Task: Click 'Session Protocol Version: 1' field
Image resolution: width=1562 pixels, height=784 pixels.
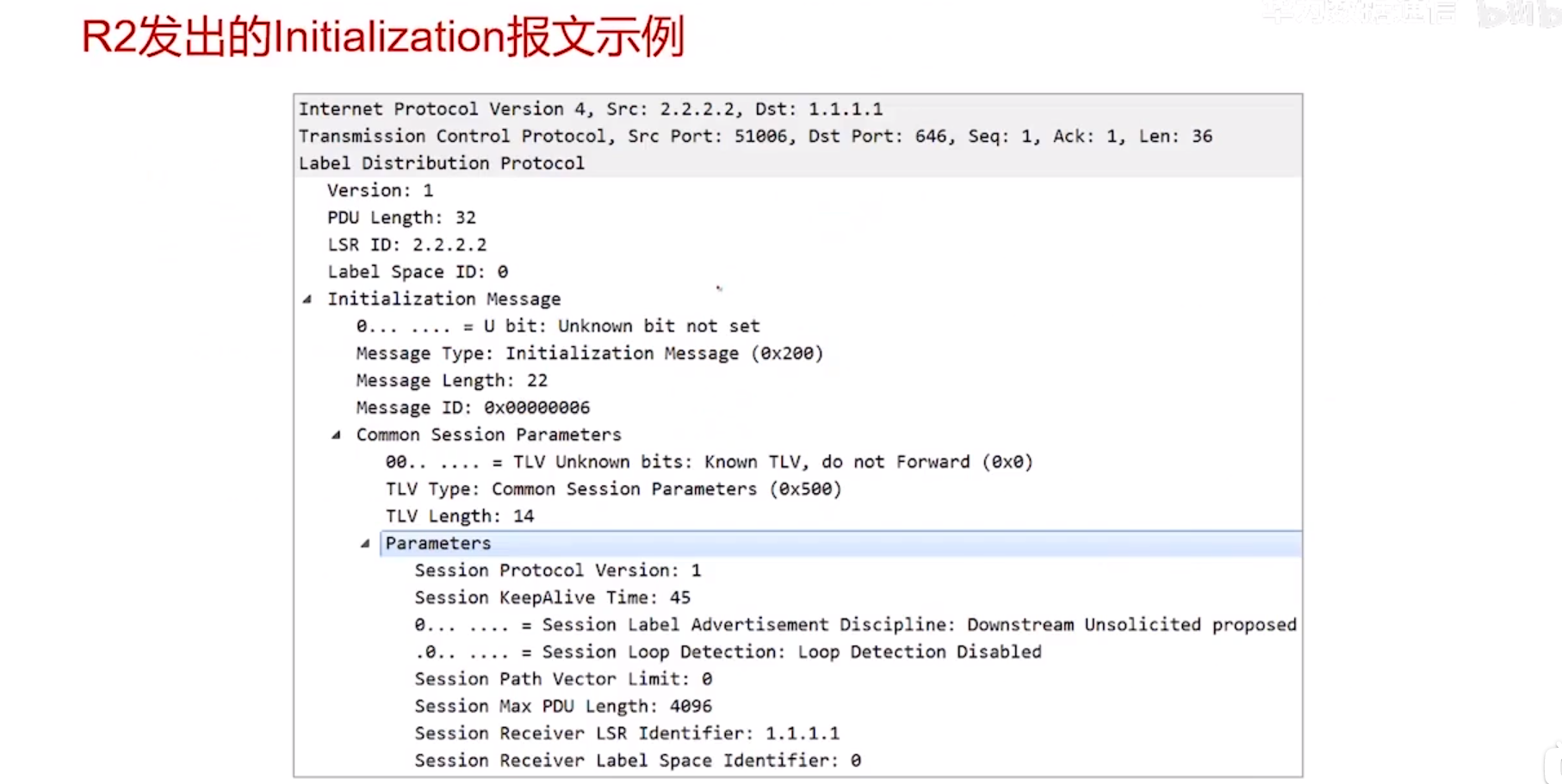Action: [x=558, y=571]
